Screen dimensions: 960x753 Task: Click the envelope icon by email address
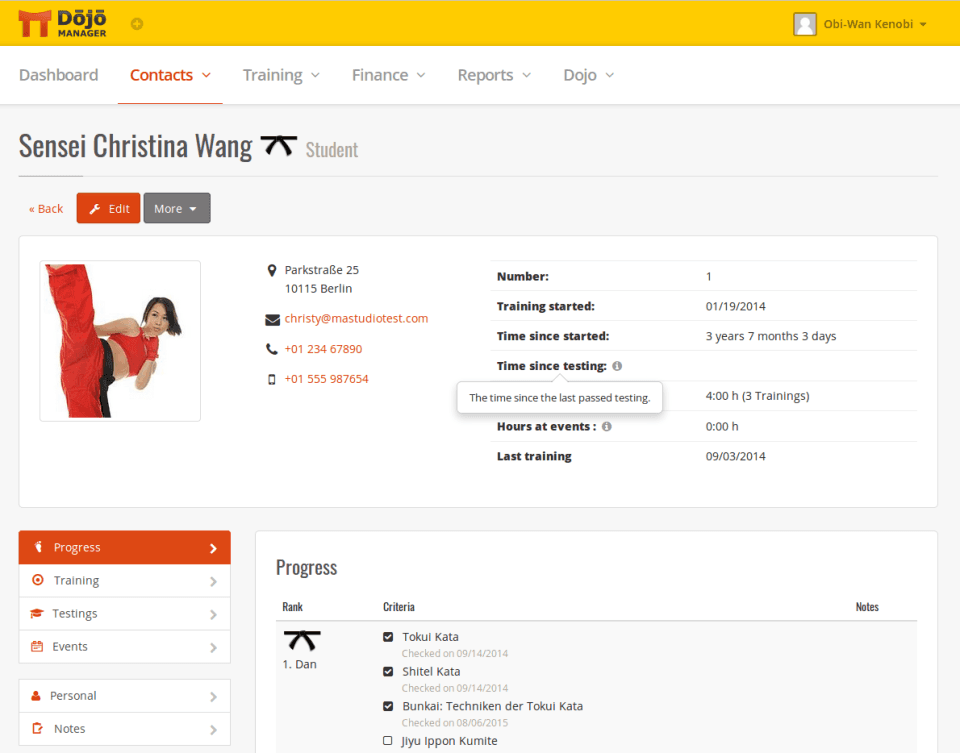[272, 320]
